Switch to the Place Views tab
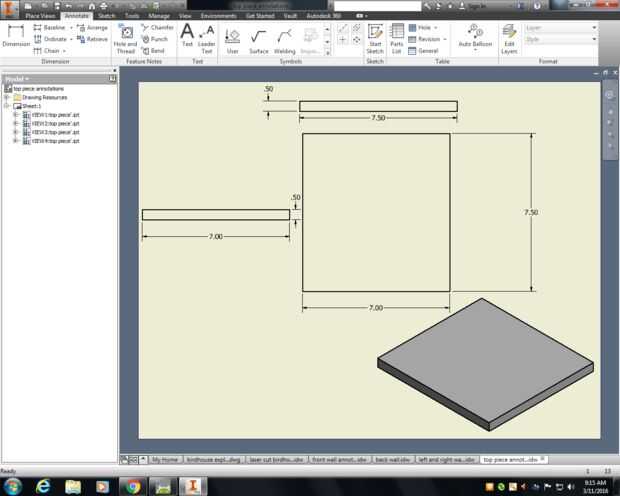 pos(40,16)
